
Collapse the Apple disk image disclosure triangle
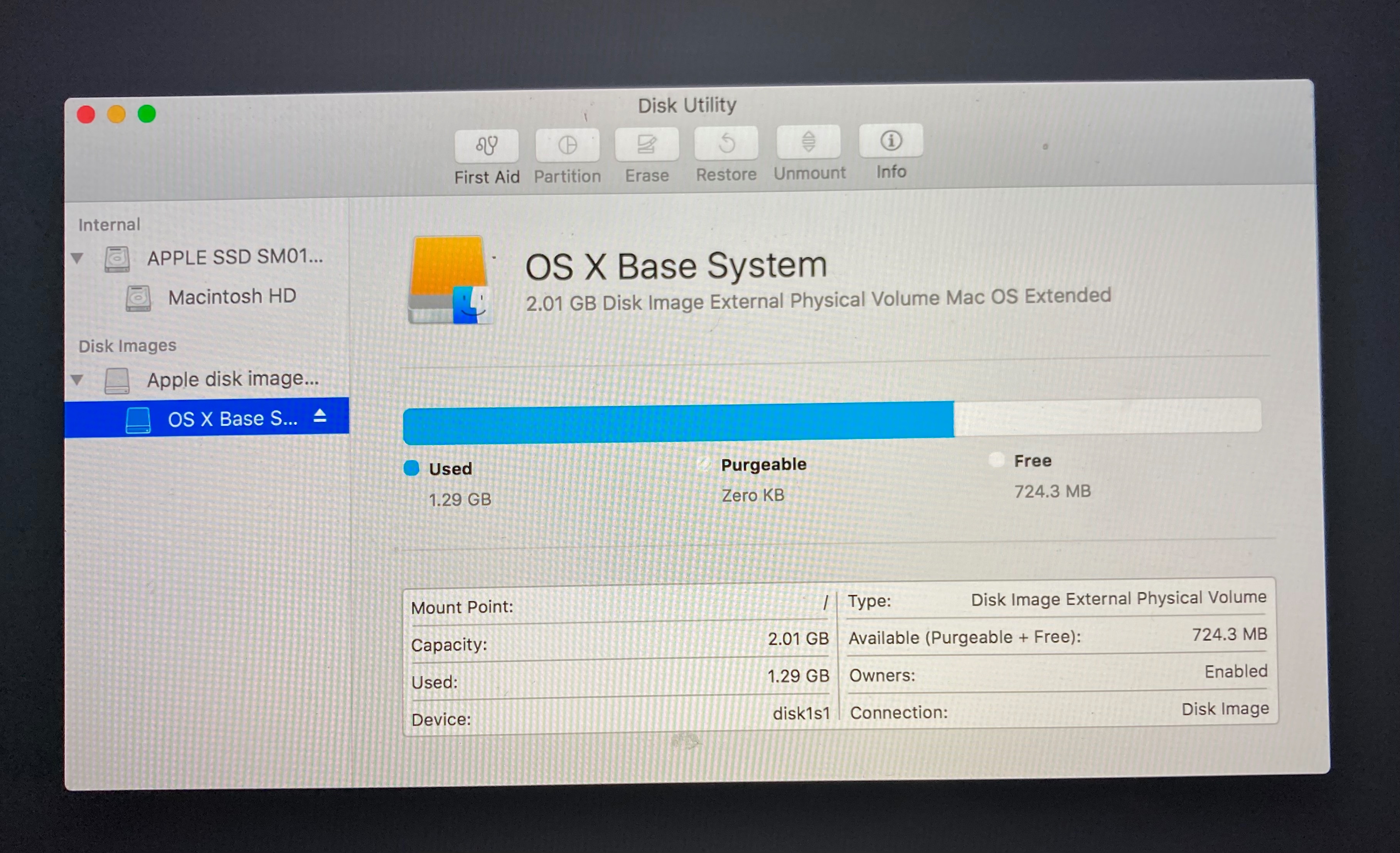pos(78,379)
